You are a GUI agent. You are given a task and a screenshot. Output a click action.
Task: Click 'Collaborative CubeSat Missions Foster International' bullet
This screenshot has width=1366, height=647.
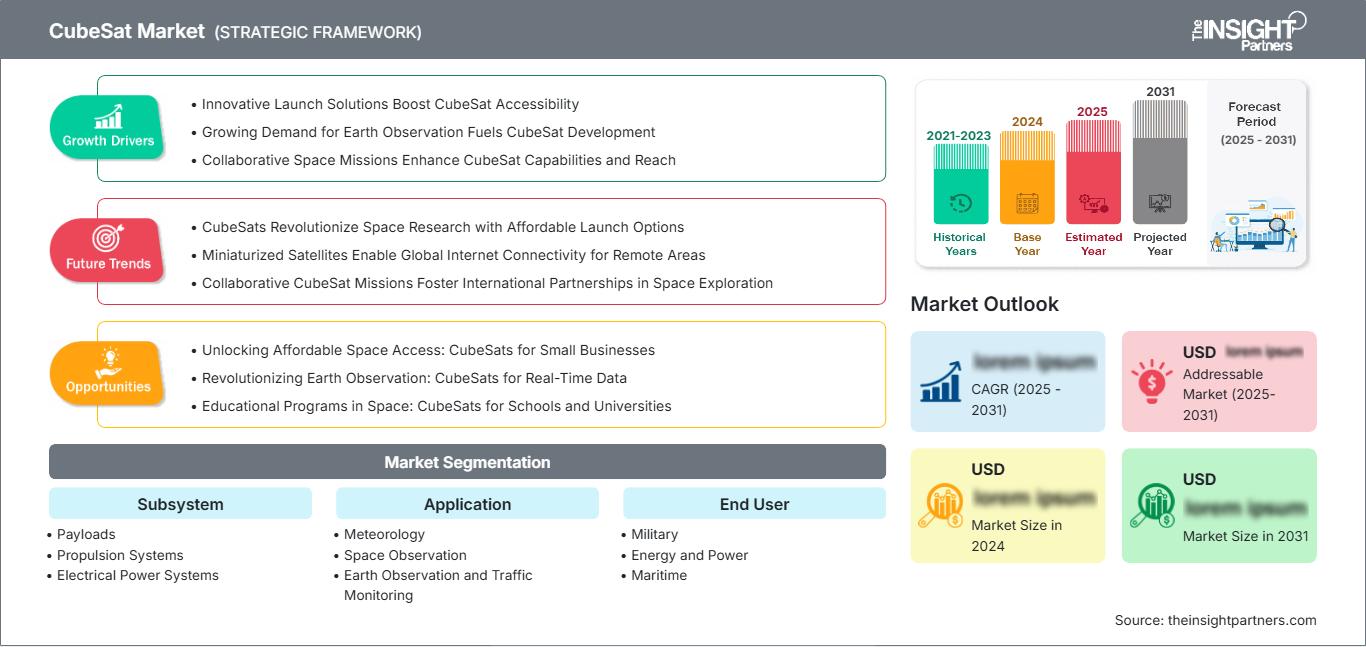487,283
